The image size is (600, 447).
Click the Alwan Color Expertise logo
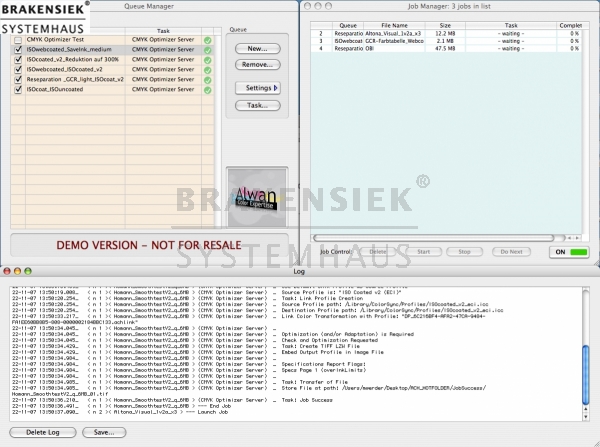click(257, 197)
